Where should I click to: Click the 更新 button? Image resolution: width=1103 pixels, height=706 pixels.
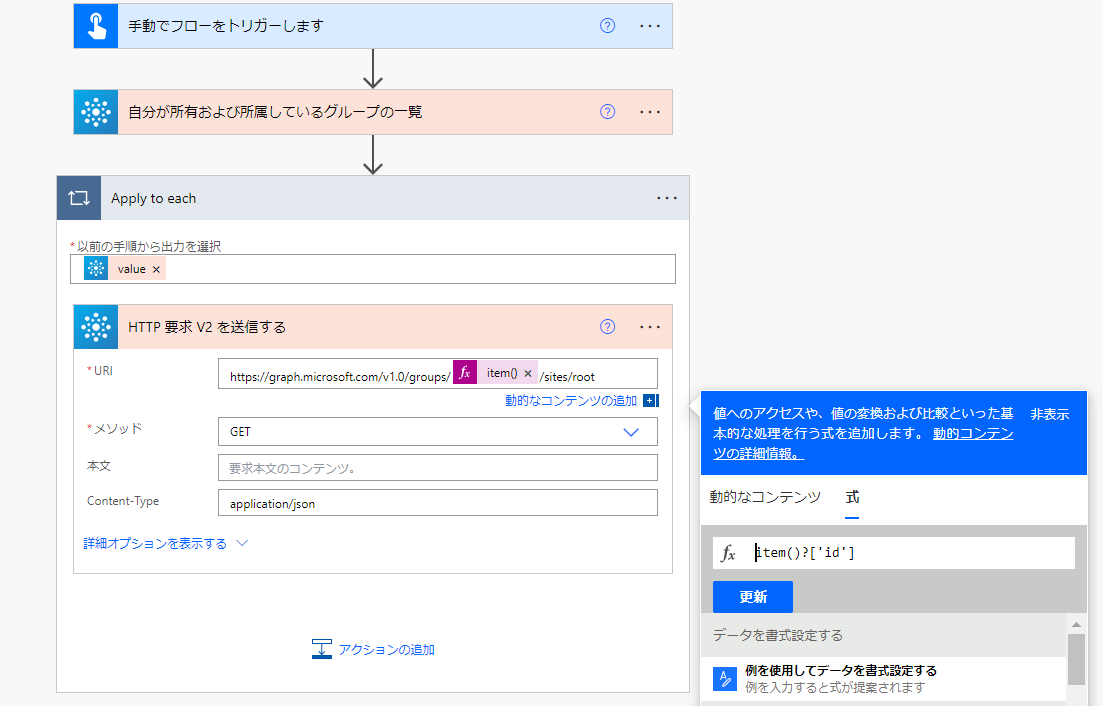[x=753, y=597]
